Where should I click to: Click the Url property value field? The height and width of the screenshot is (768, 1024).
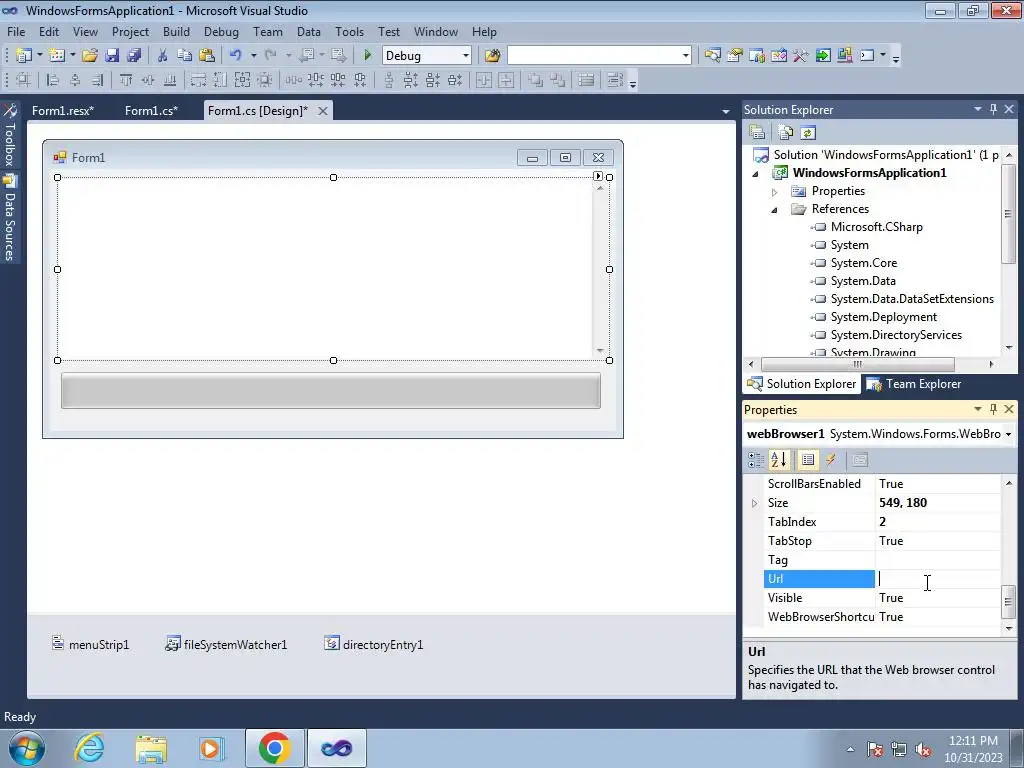[x=937, y=579]
